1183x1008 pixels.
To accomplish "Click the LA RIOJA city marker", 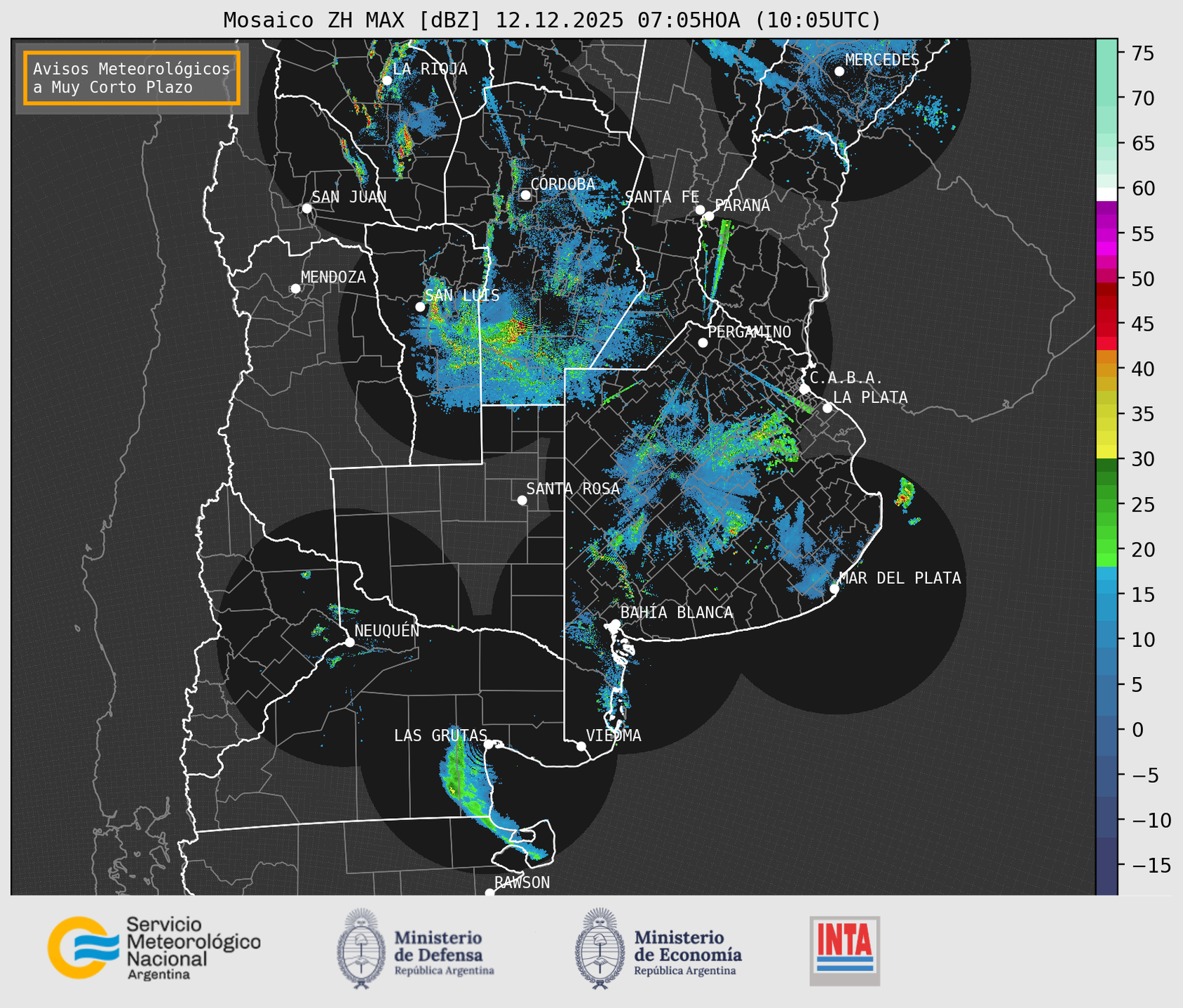I will point(386,81).
